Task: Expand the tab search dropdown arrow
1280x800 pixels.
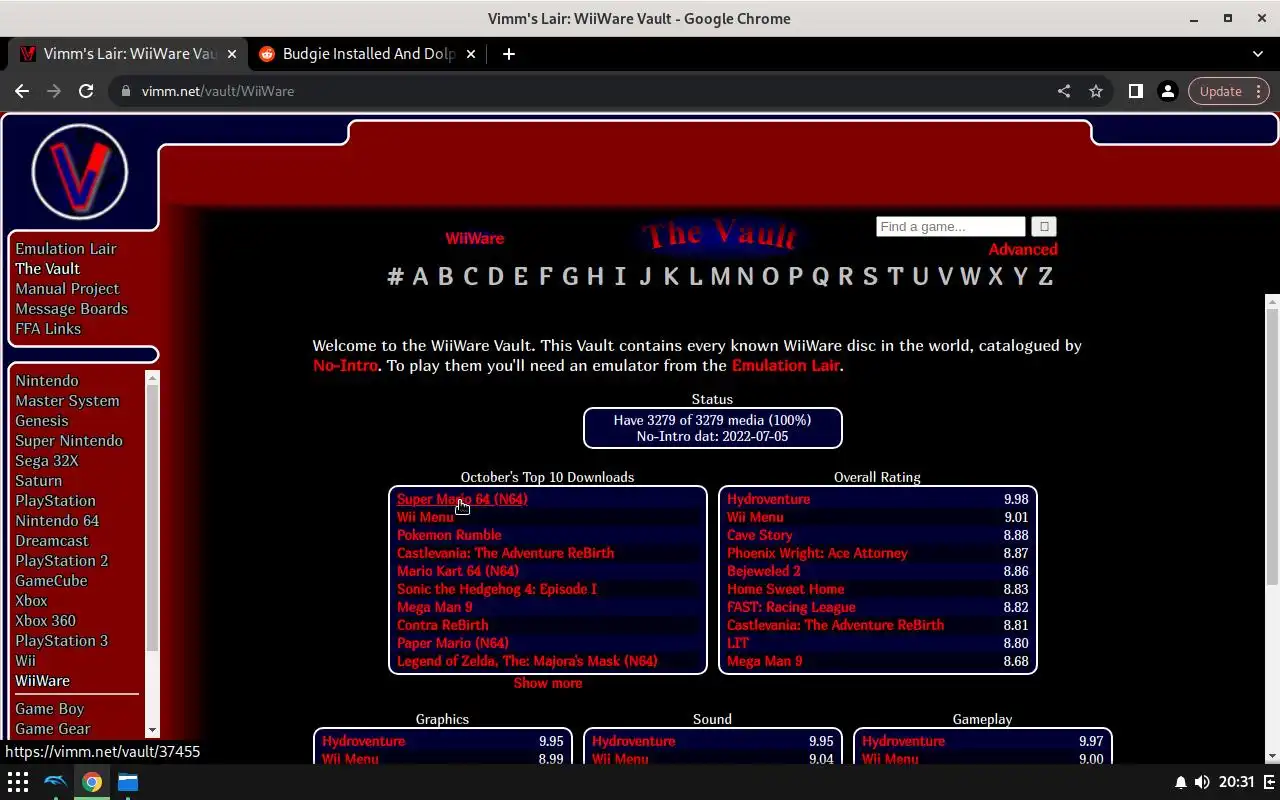Action: (1258, 54)
